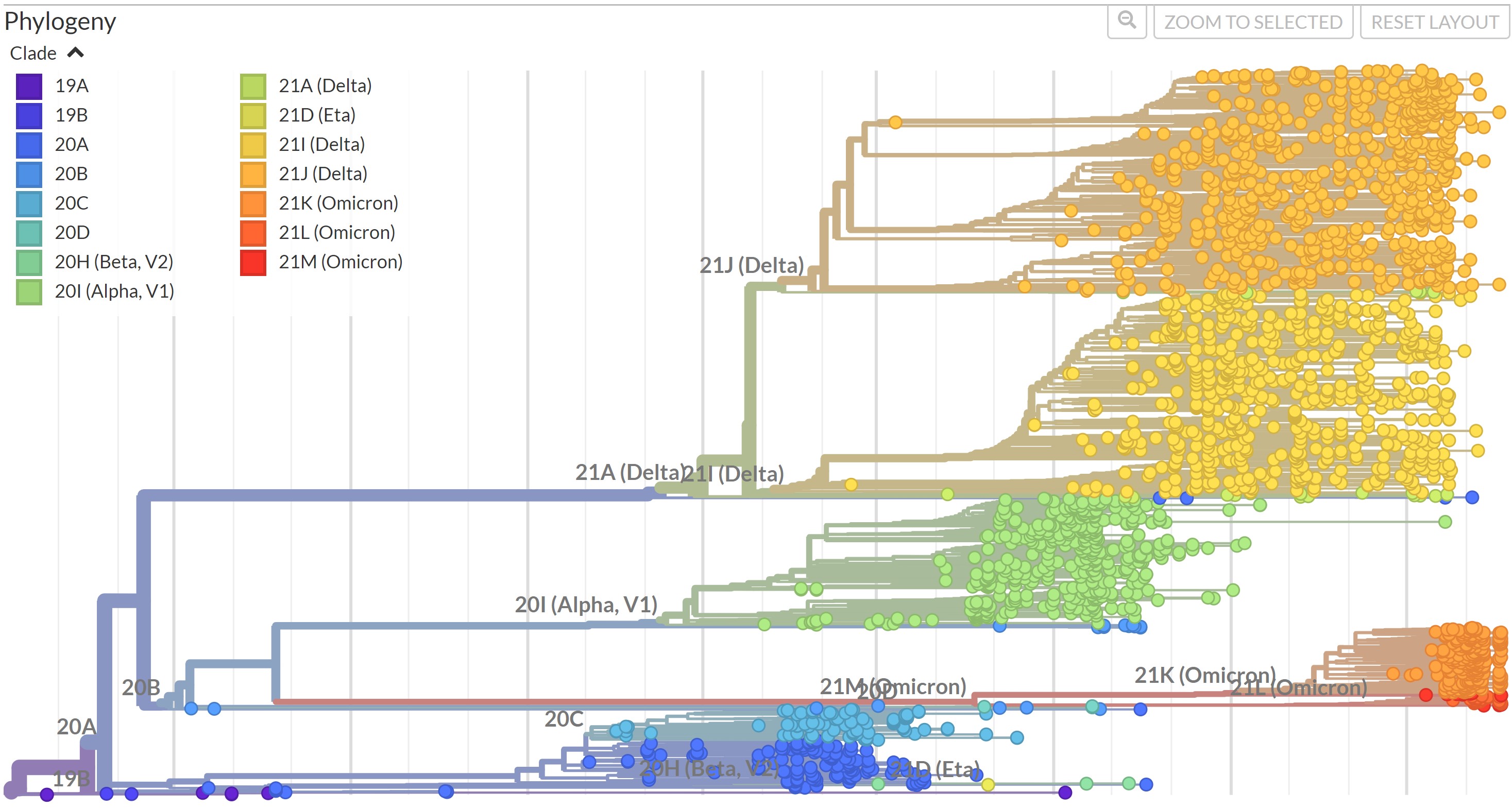
Task: Click the Clade legend title
Action: 33,54
